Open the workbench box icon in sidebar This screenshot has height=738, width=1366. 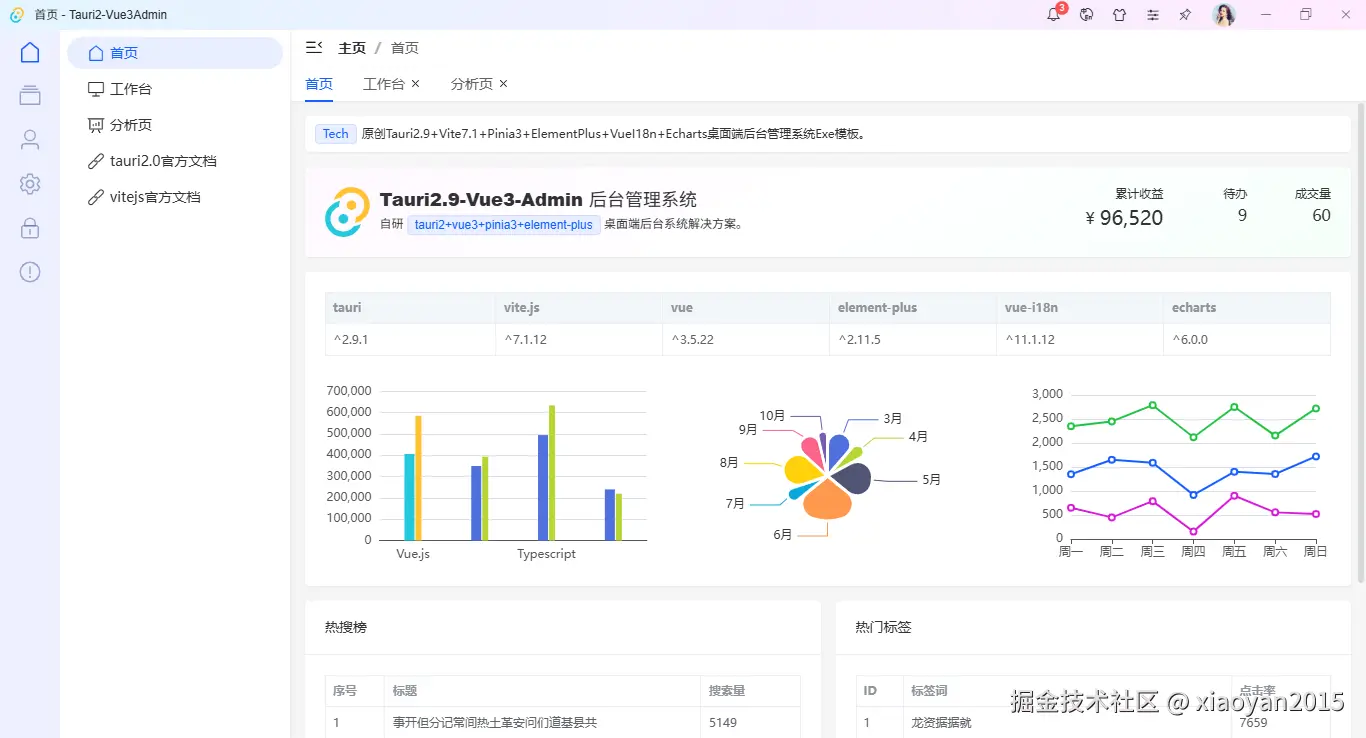click(x=29, y=95)
